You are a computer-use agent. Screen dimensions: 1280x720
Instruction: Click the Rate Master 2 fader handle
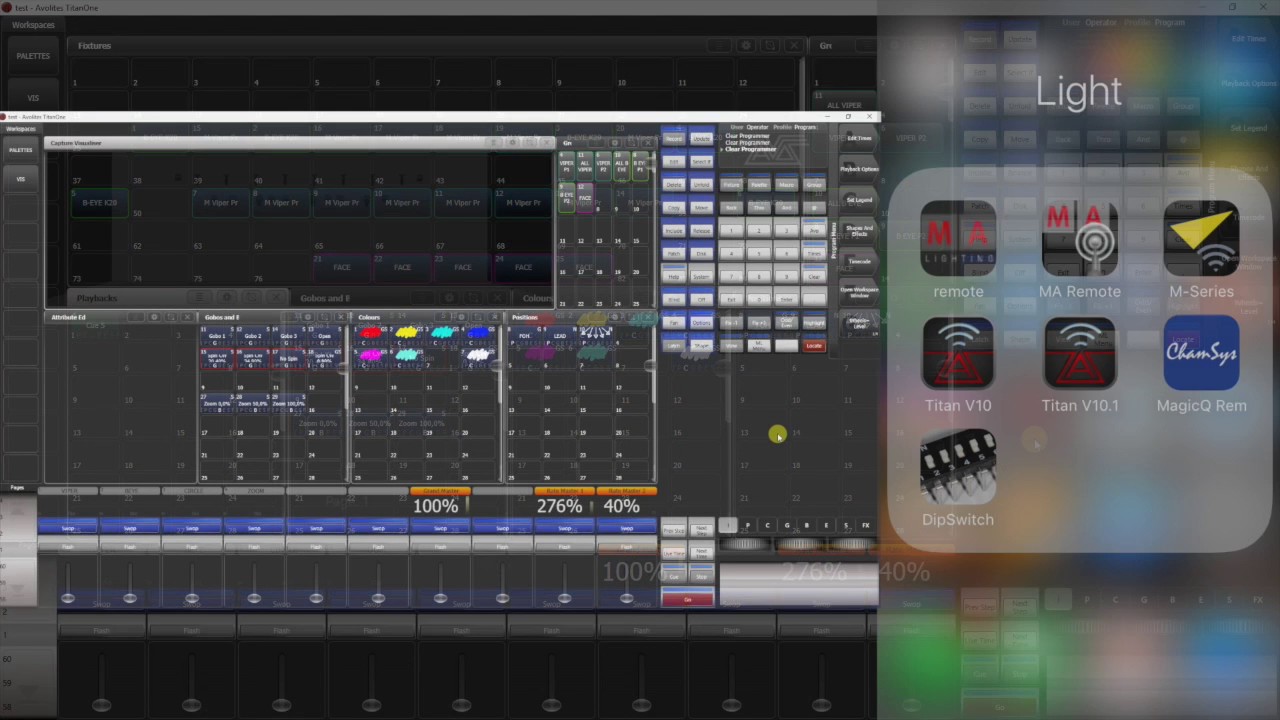(x=626, y=598)
